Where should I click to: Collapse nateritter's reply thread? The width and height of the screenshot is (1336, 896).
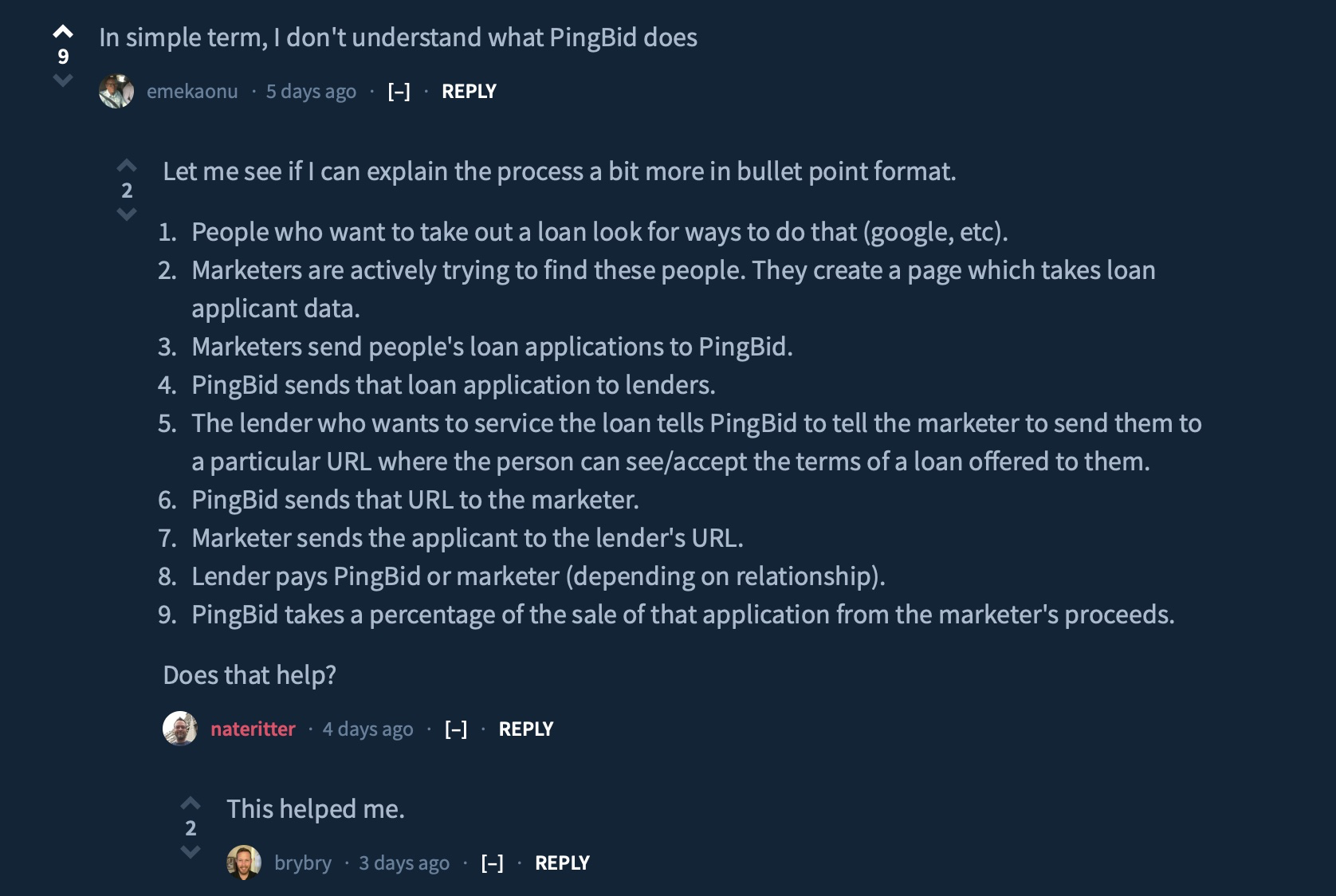point(456,729)
